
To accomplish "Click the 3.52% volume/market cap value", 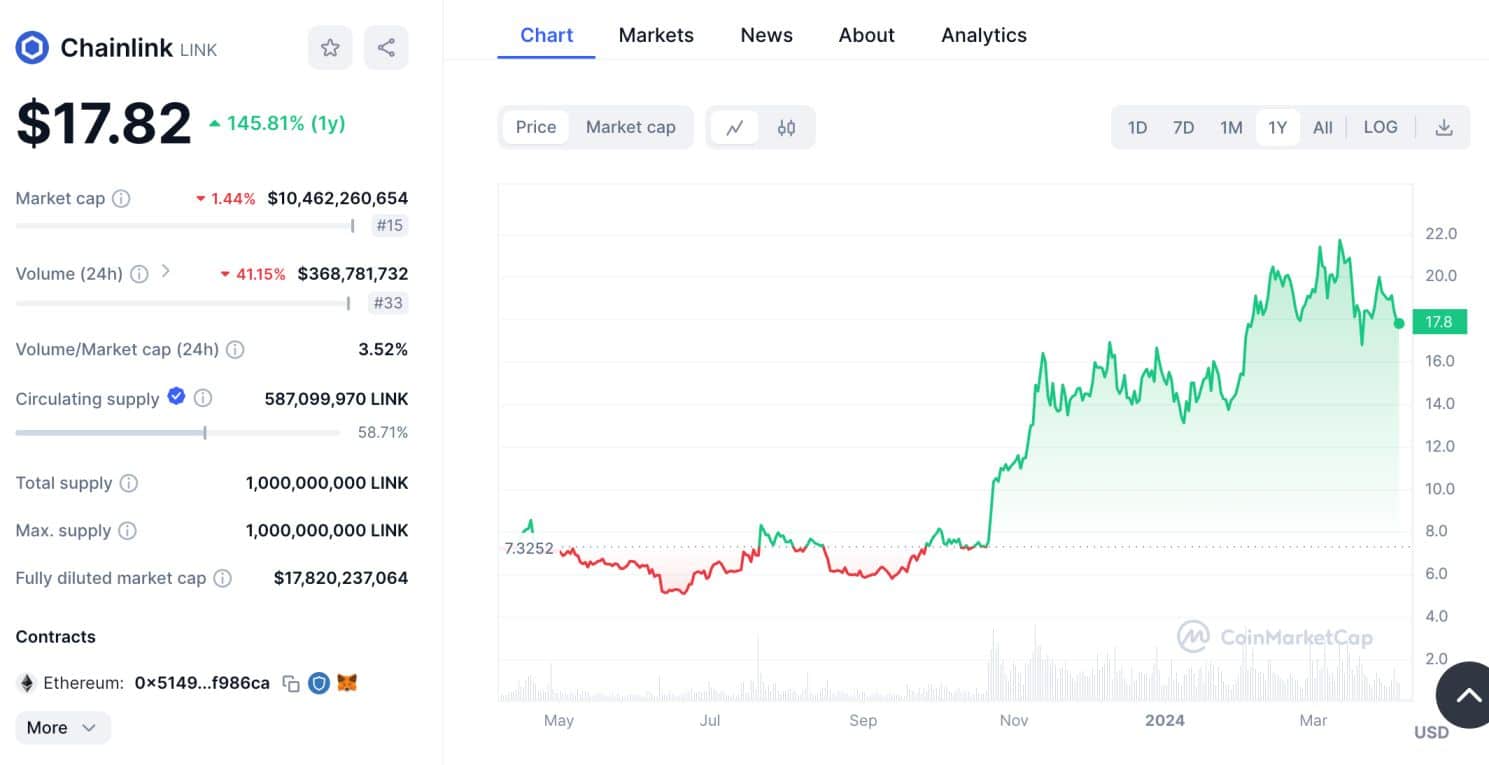I will (383, 349).
